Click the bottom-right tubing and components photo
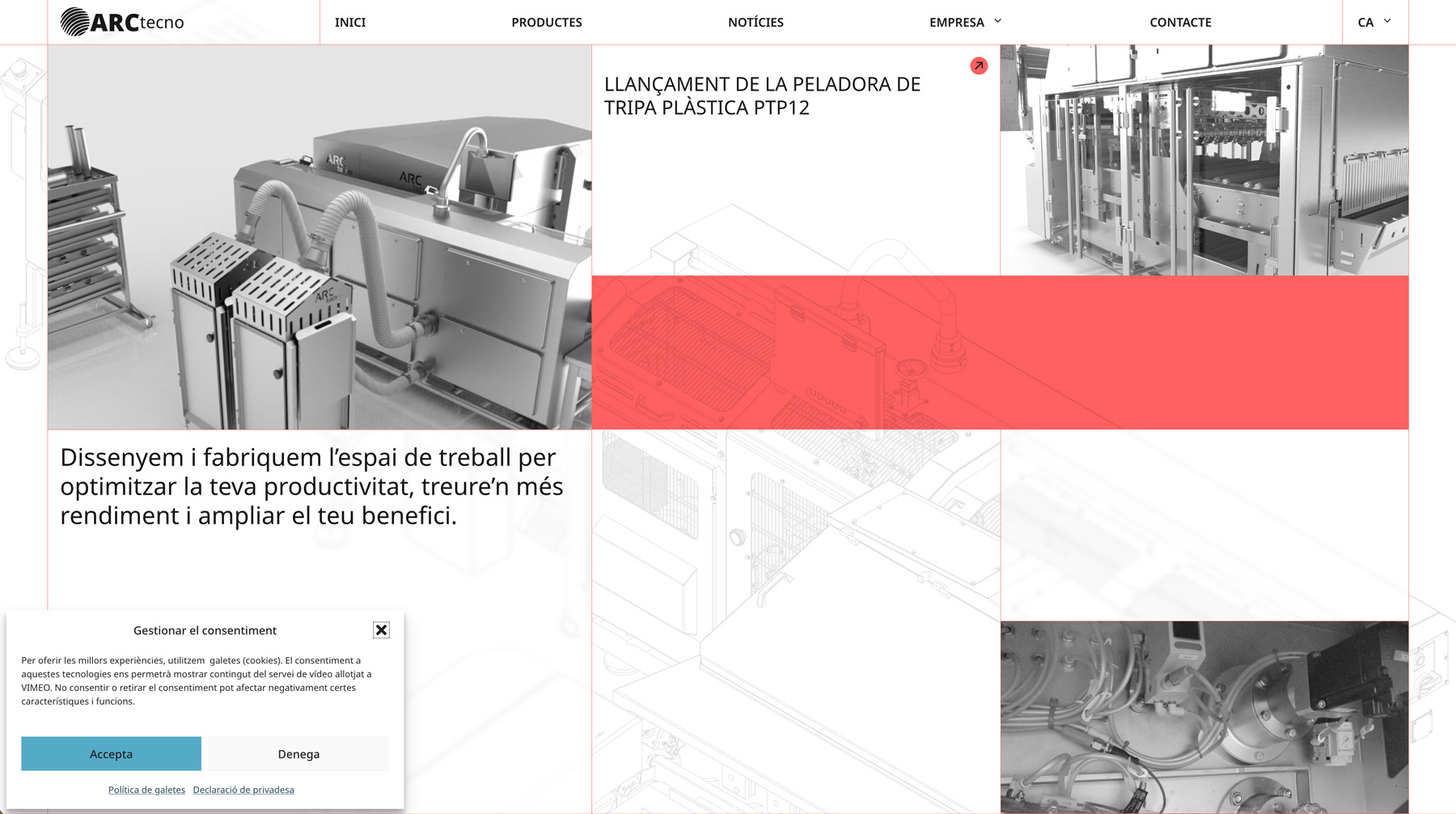The height and width of the screenshot is (814, 1456). tap(1204, 717)
